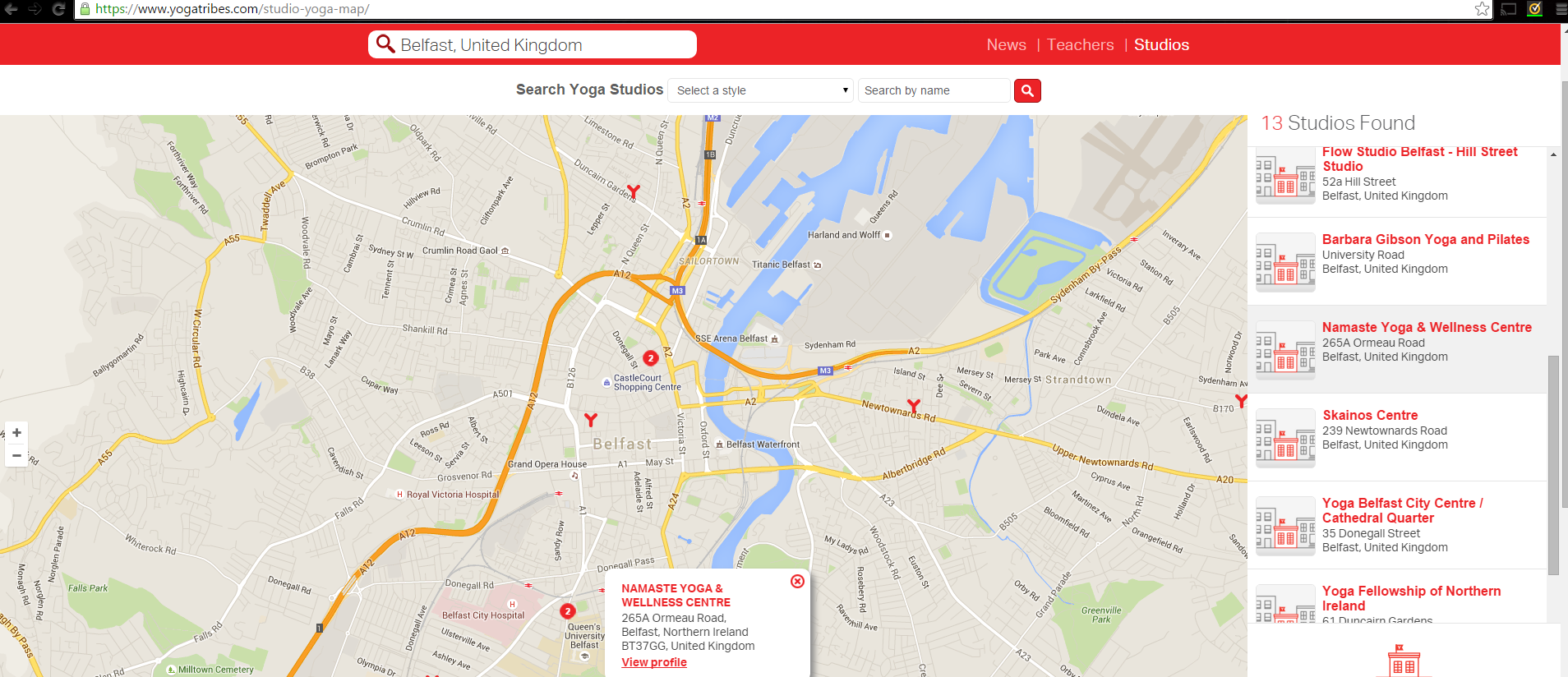Click the Belfast, United Kingdom location search box

533,44
